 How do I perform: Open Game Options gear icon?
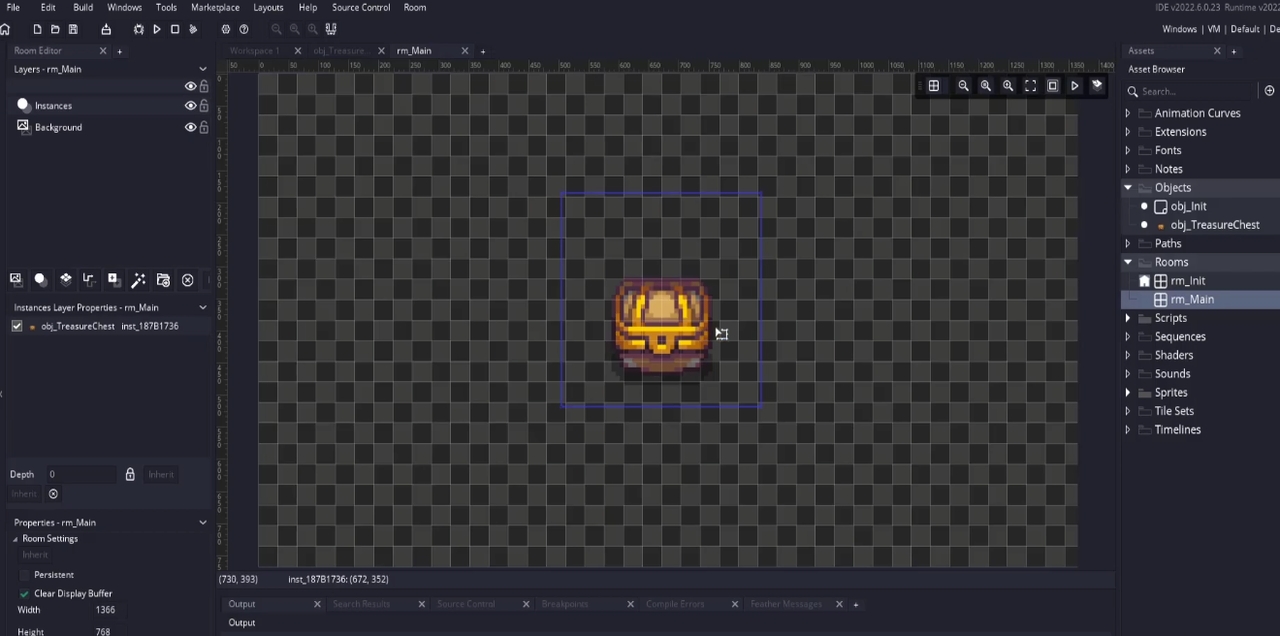pyautogui.click(x=225, y=29)
